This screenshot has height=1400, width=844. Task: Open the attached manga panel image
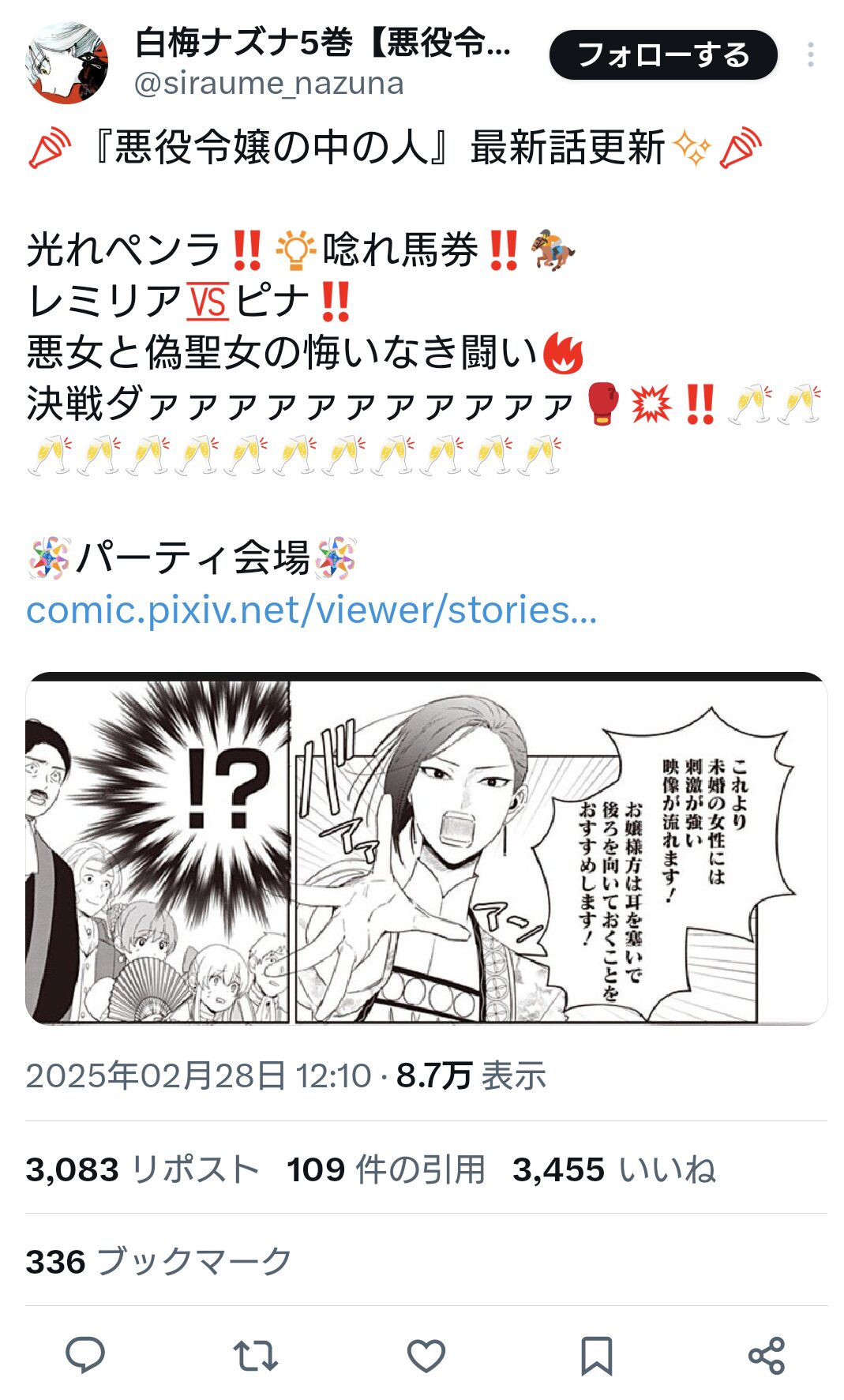coord(426,849)
